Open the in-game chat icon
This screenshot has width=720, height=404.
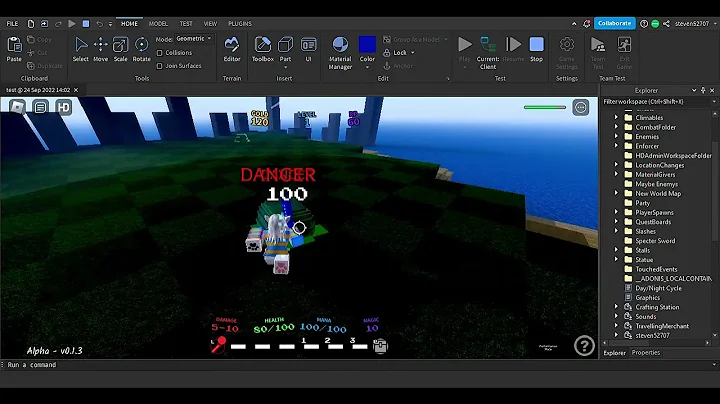point(40,107)
